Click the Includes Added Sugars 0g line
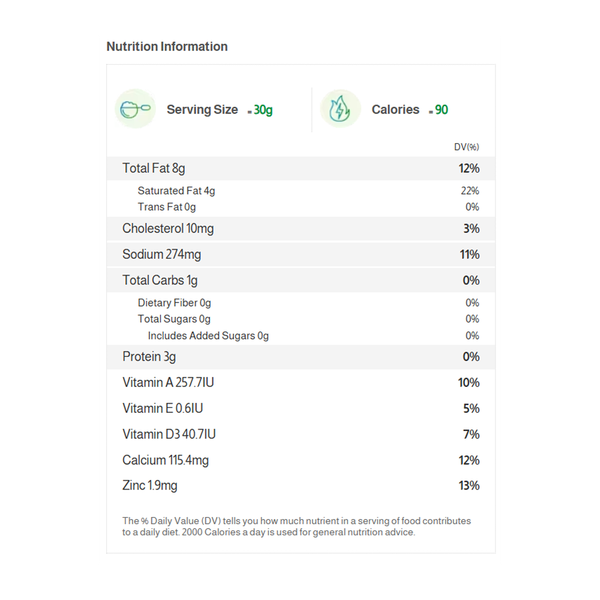 [208, 336]
